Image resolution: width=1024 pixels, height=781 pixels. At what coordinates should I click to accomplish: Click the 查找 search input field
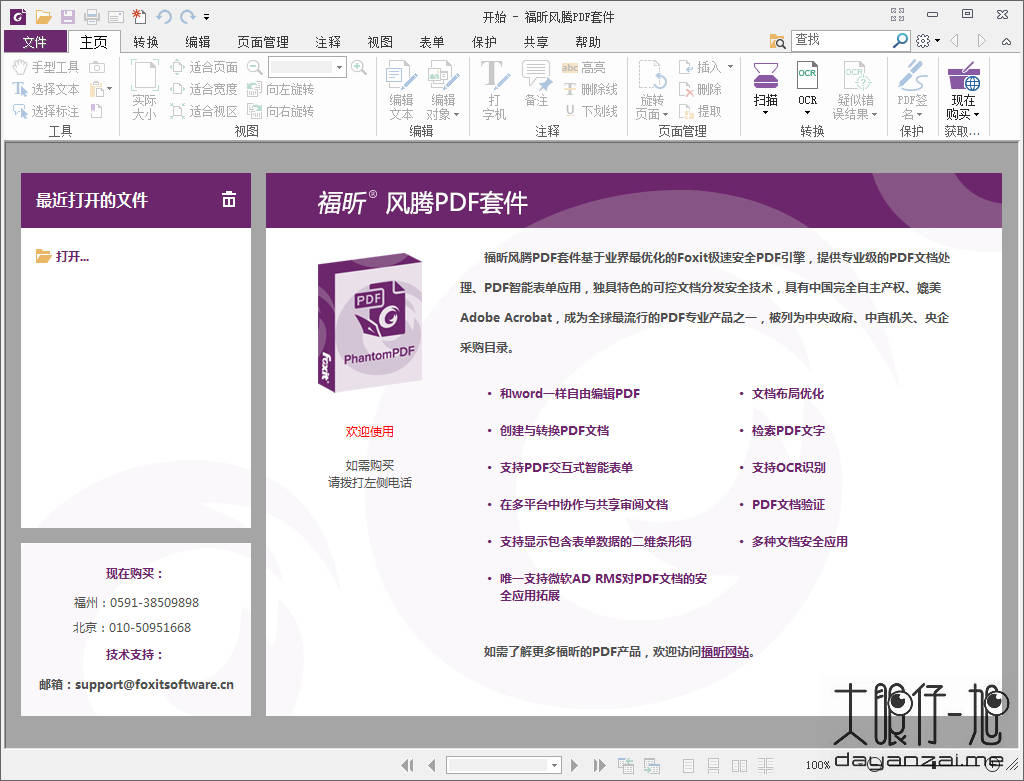841,40
